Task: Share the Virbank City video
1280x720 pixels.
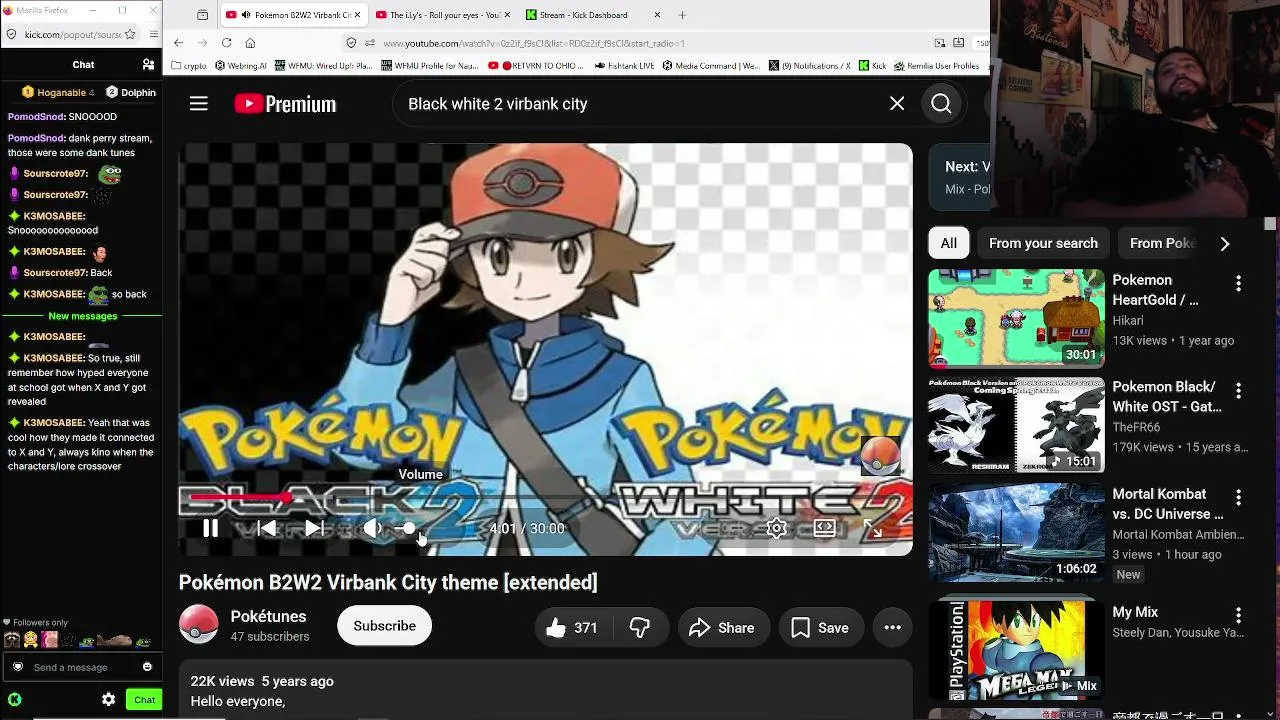Action: [x=722, y=628]
